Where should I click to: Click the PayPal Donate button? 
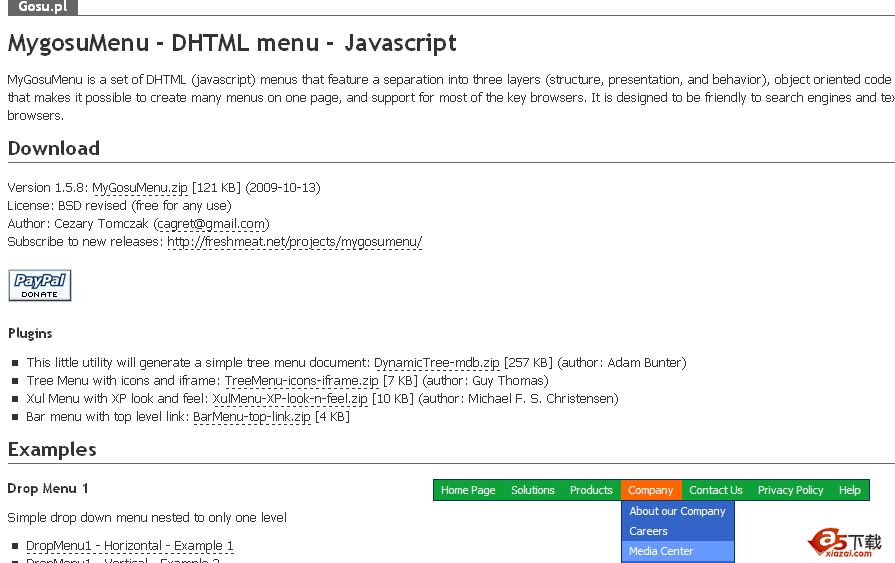[40, 285]
